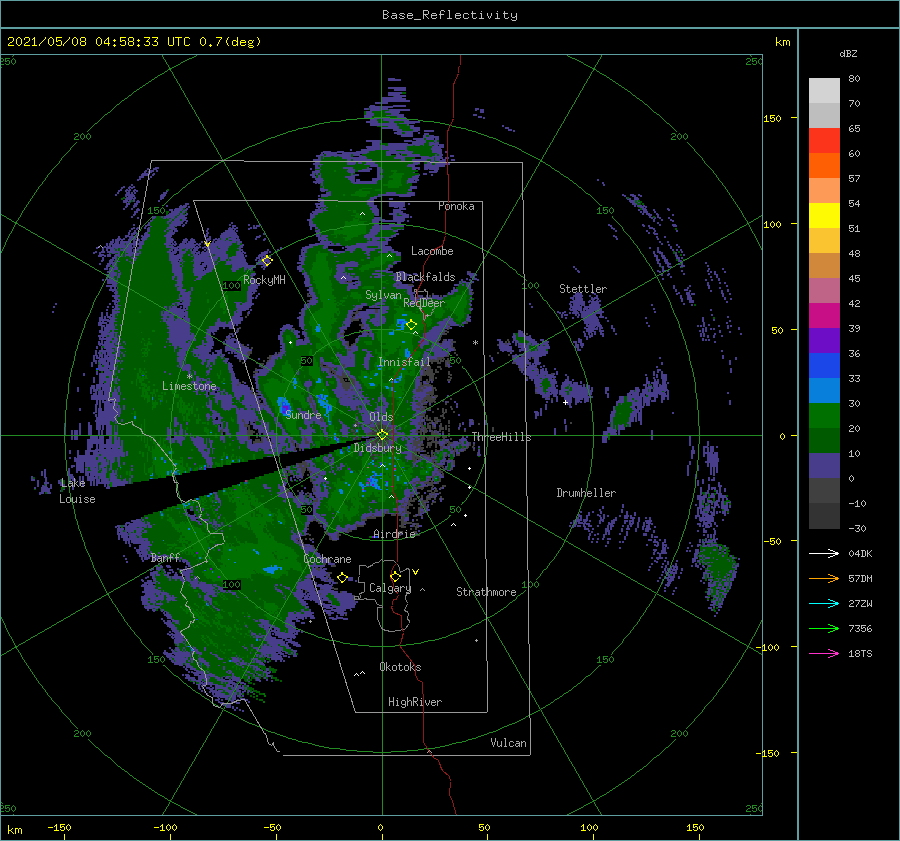
Task: Select the blue 36 dBZ color swatch
Action: (x=824, y=365)
